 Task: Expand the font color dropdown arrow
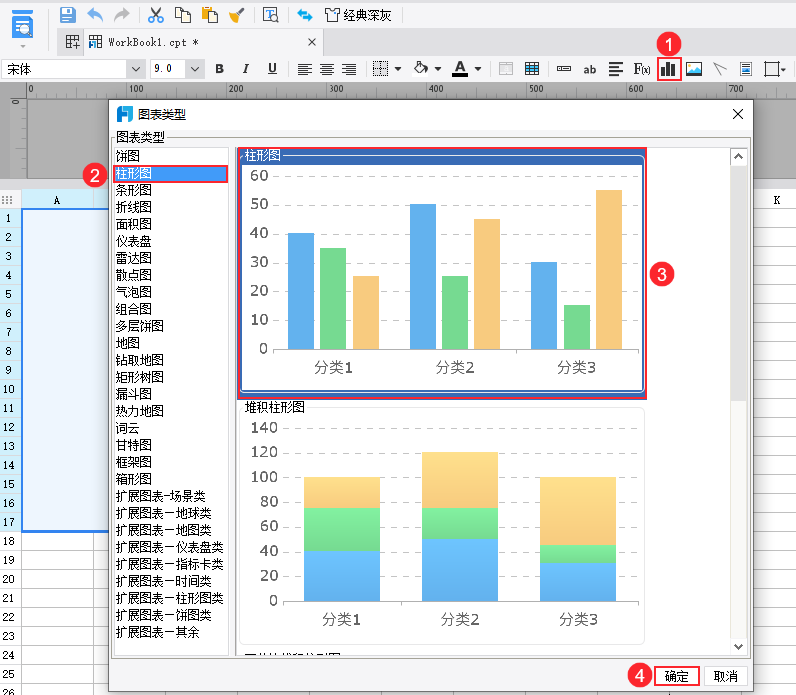point(478,69)
